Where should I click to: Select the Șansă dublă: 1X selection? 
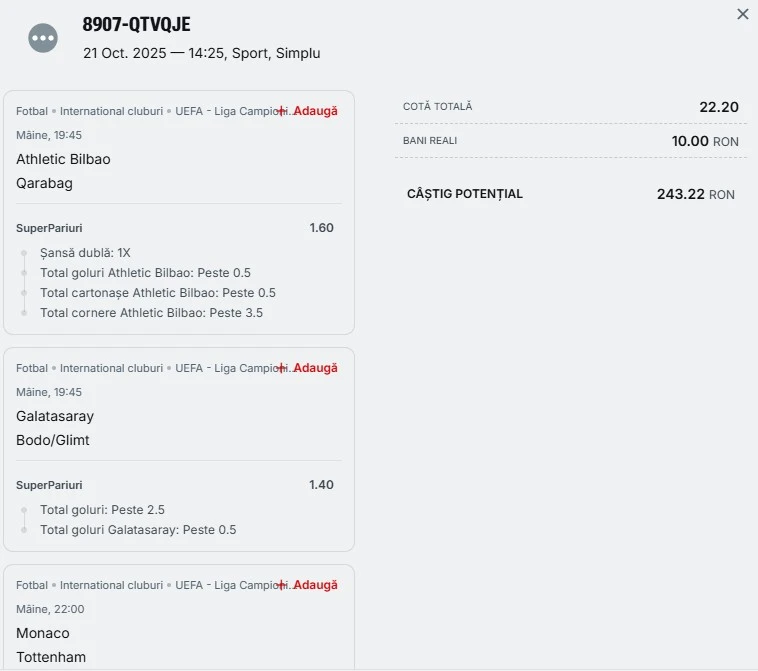(86, 253)
